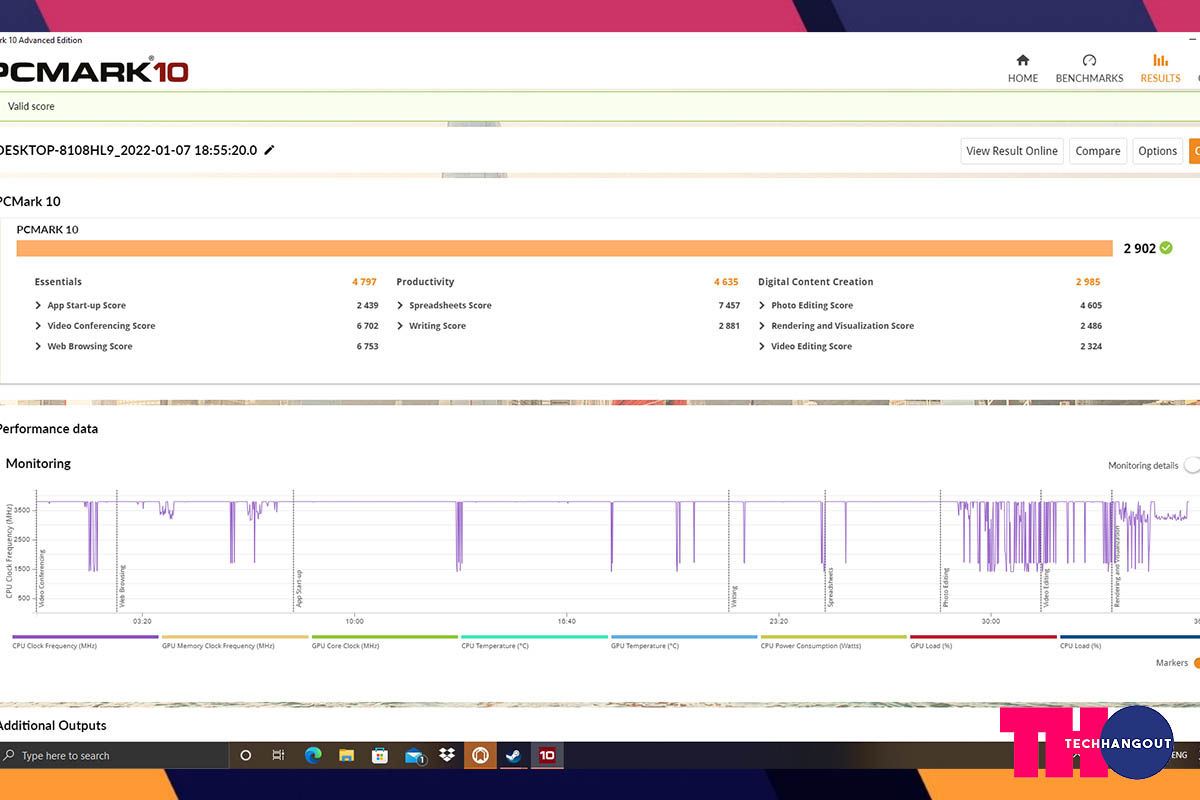Click the overall score 2 902
The image size is (1200, 800).
[x=1139, y=248]
